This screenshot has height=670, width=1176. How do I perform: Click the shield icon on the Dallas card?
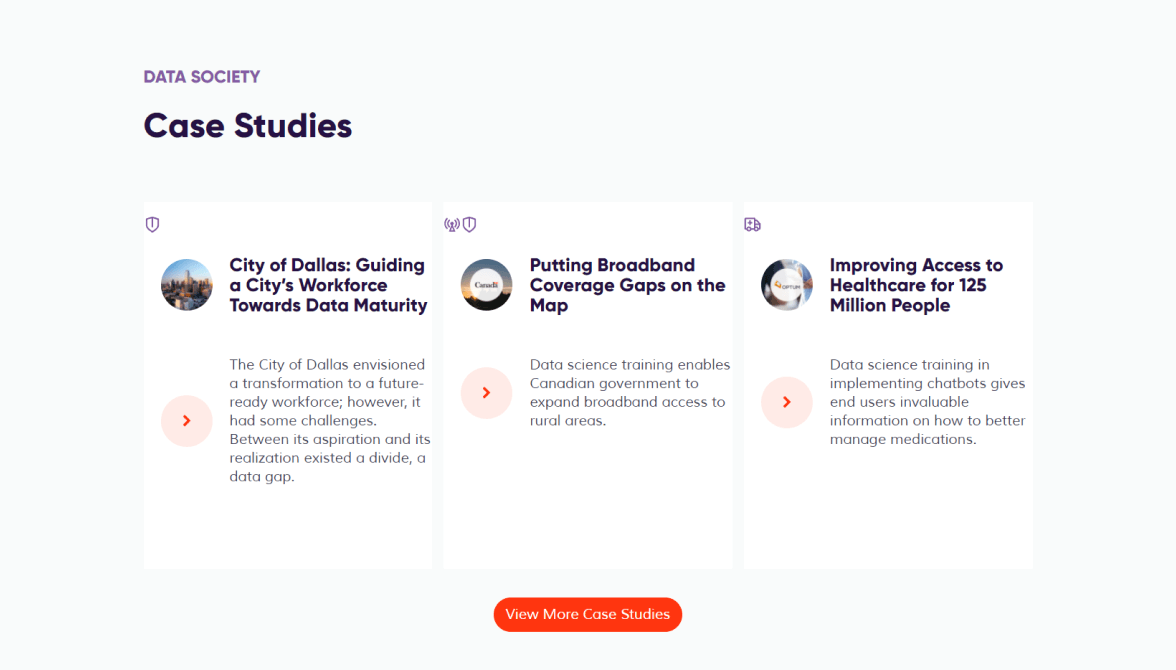pyautogui.click(x=152, y=225)
